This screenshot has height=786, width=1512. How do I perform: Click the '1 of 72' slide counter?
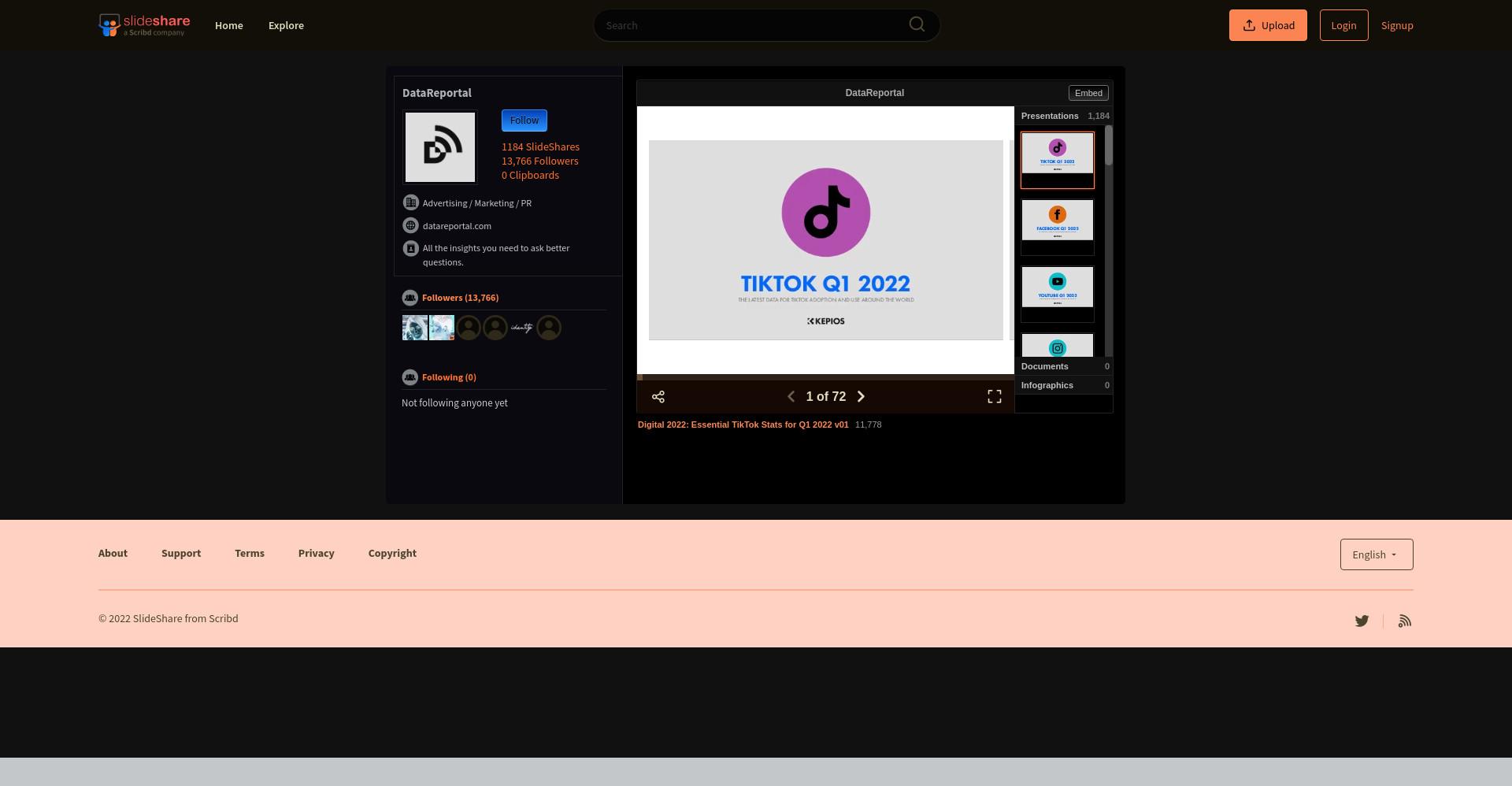click(x=826, y=397)
